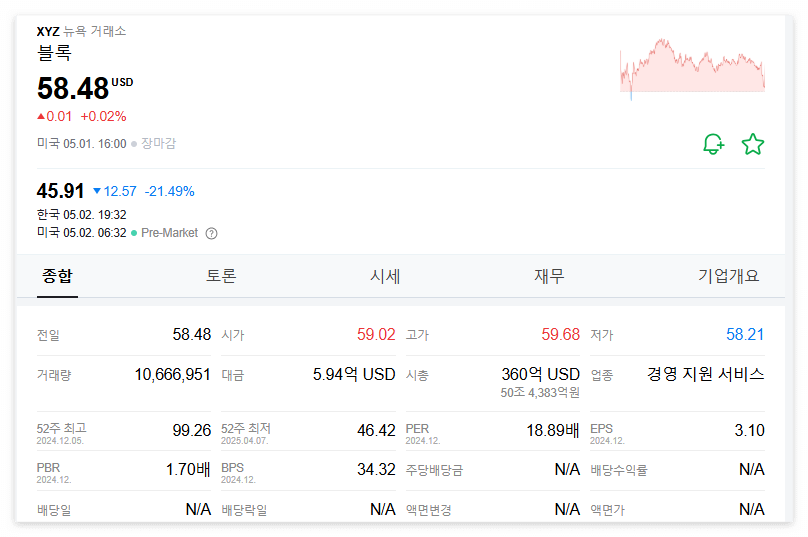The width and height of the screenshot is (808, 537).
Task: Add a price alert with the bell icon
Action: click(x=714, y=144)
